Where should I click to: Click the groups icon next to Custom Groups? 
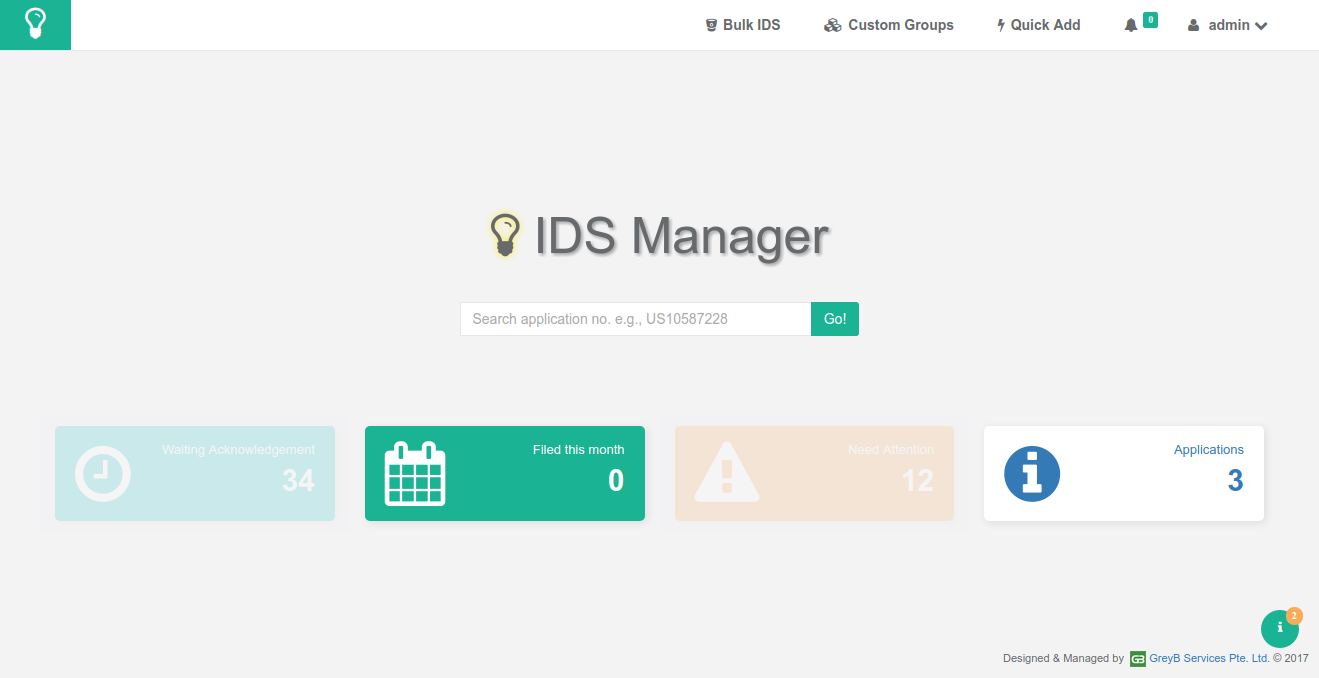[832, 24]
